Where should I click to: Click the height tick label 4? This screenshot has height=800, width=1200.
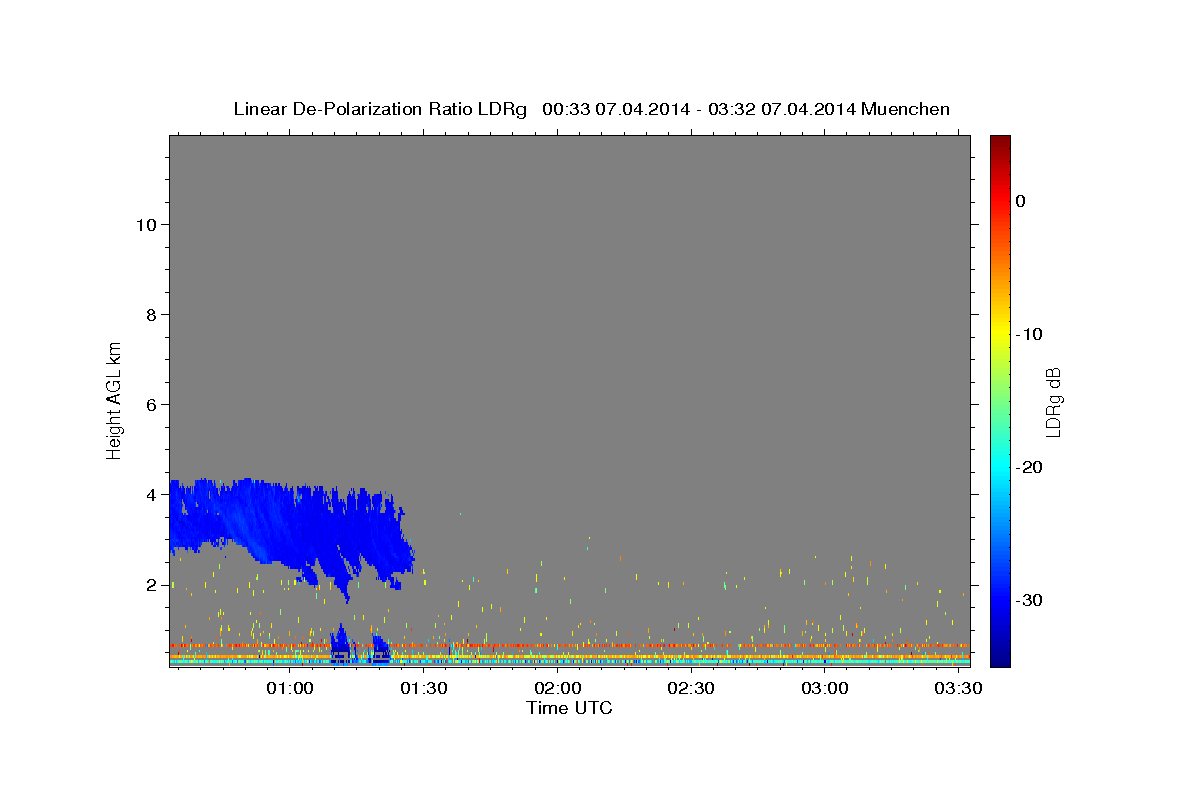click(152, 494)
